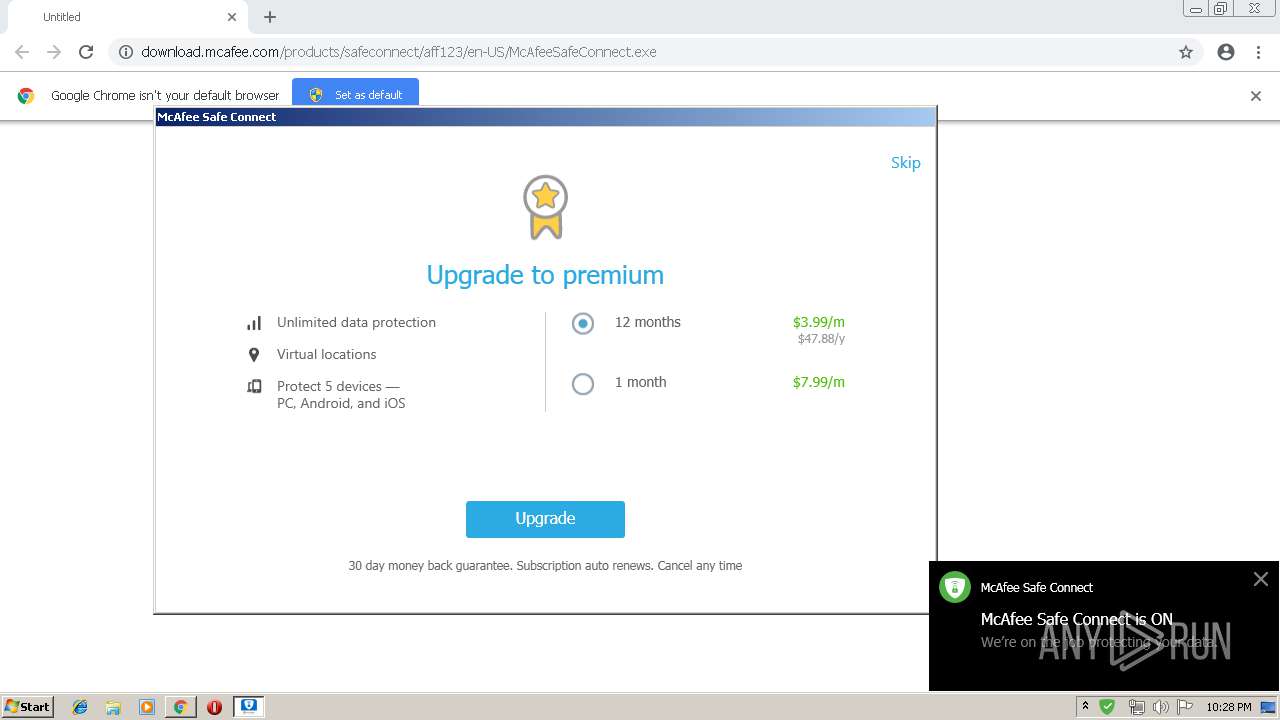
Task: Click the $47.88/y yearly price text
Action: [821, 339]
